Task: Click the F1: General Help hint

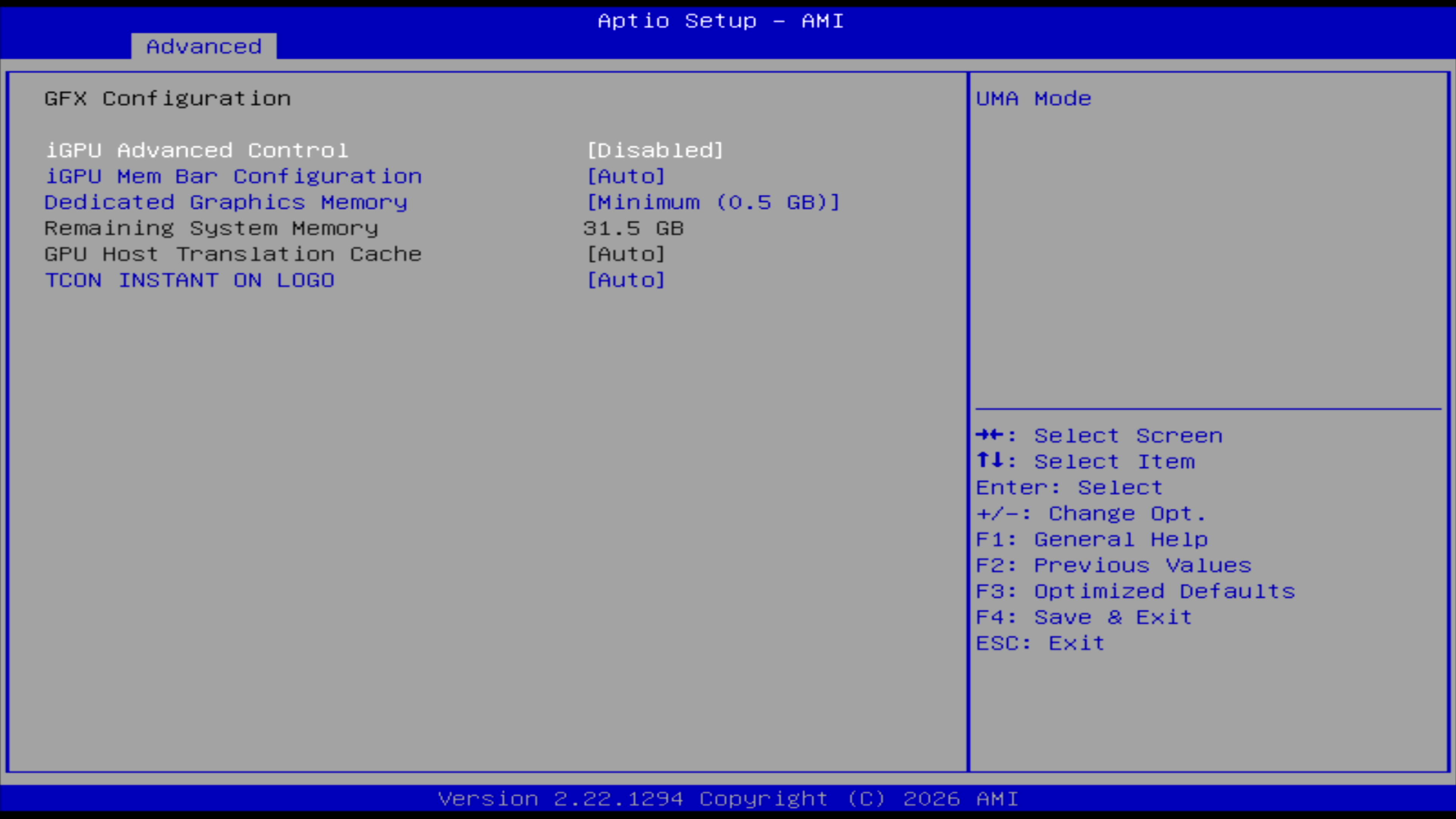Action: click(1092, 540)
